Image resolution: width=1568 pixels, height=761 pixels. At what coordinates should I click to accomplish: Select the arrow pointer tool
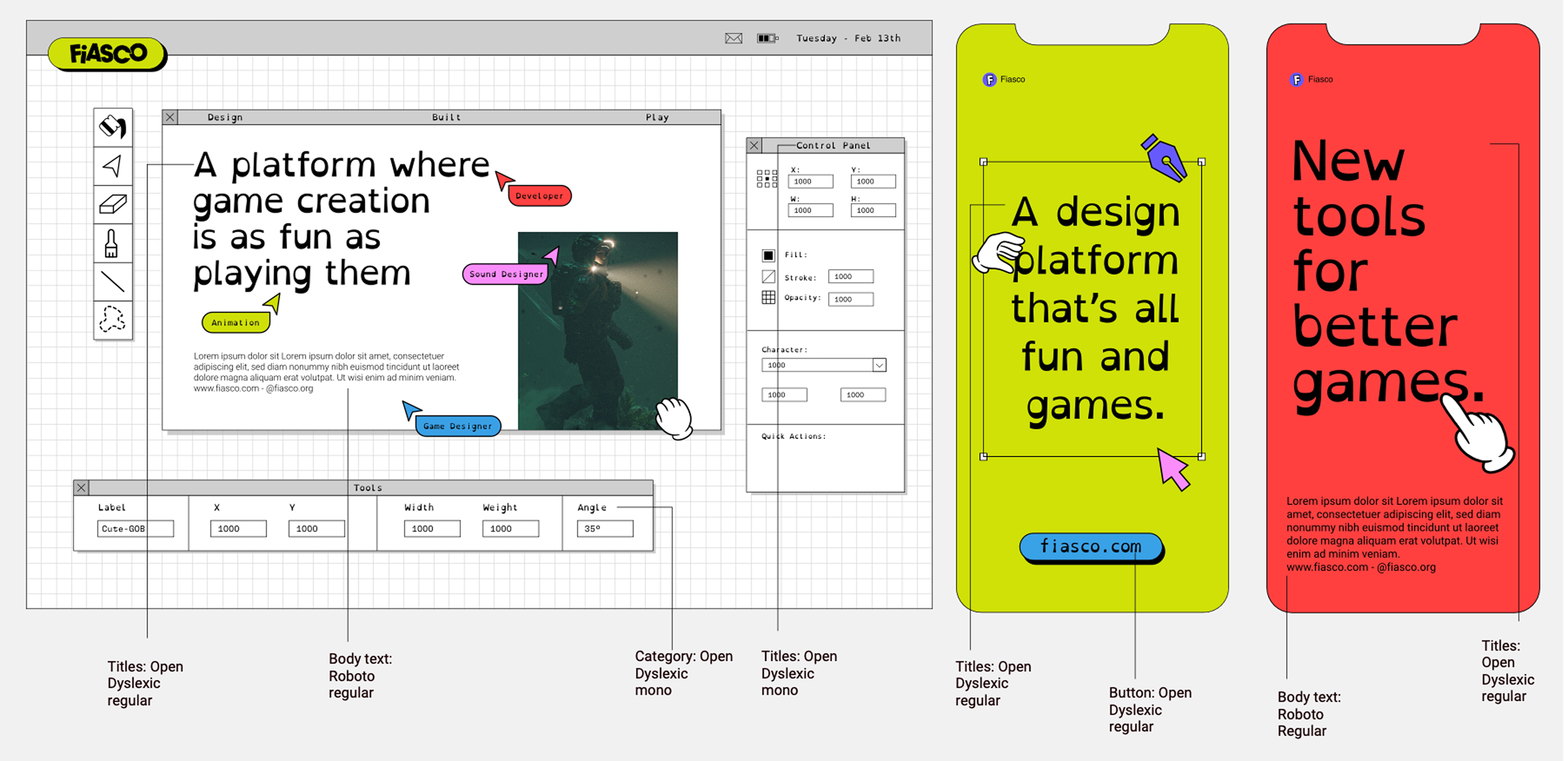coord(113,165)
